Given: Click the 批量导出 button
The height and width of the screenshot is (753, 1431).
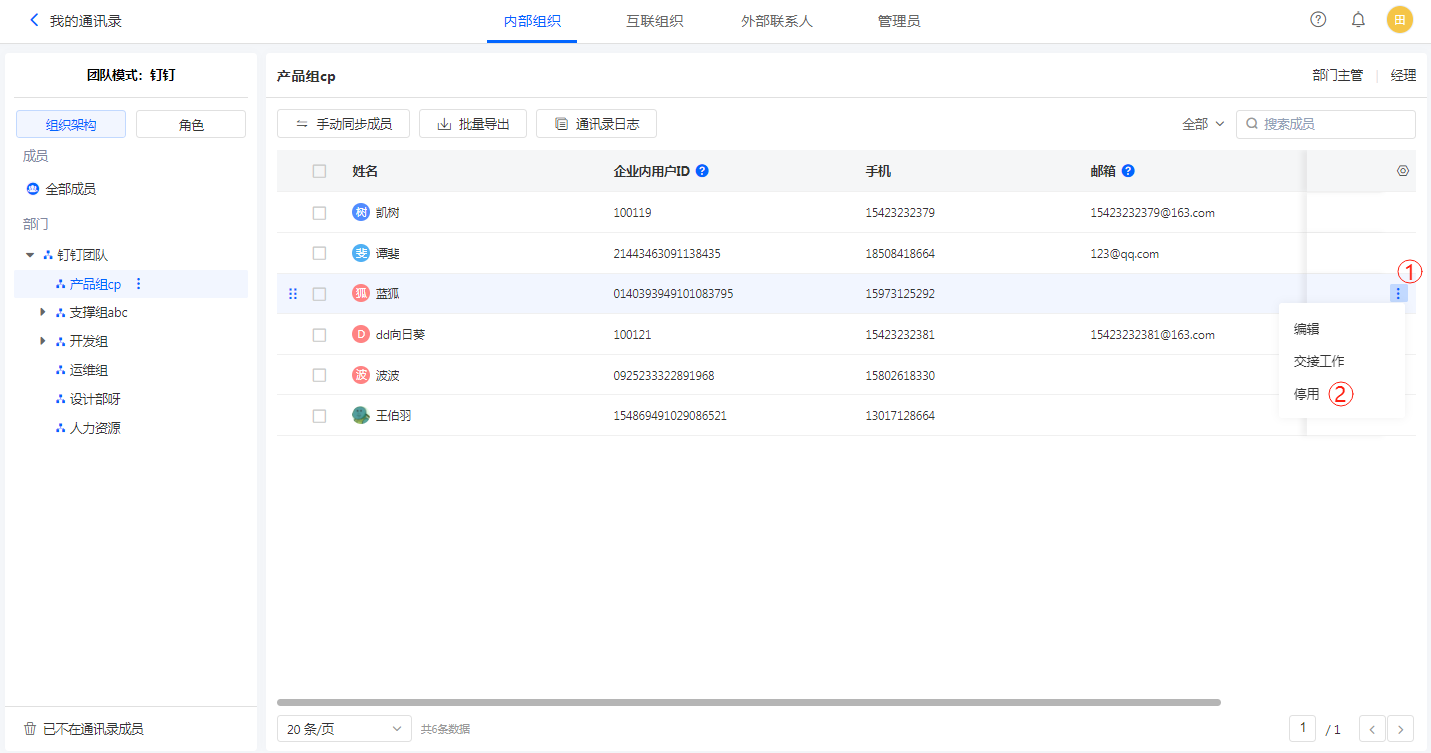Looking at the screenshot, I should (473, 124).
